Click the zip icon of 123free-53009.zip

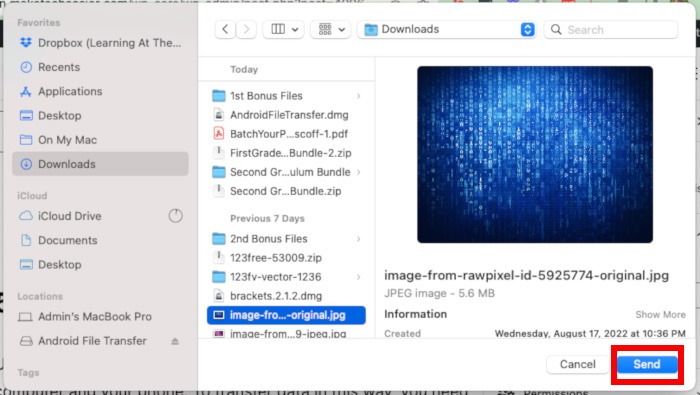(218, 258)
